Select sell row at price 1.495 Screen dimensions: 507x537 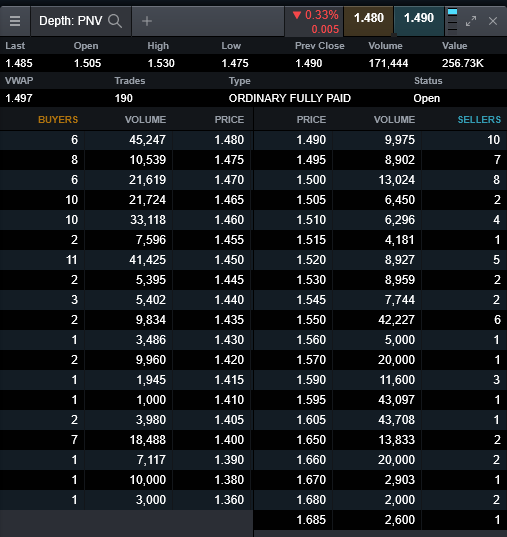click(x=380, y=160)
